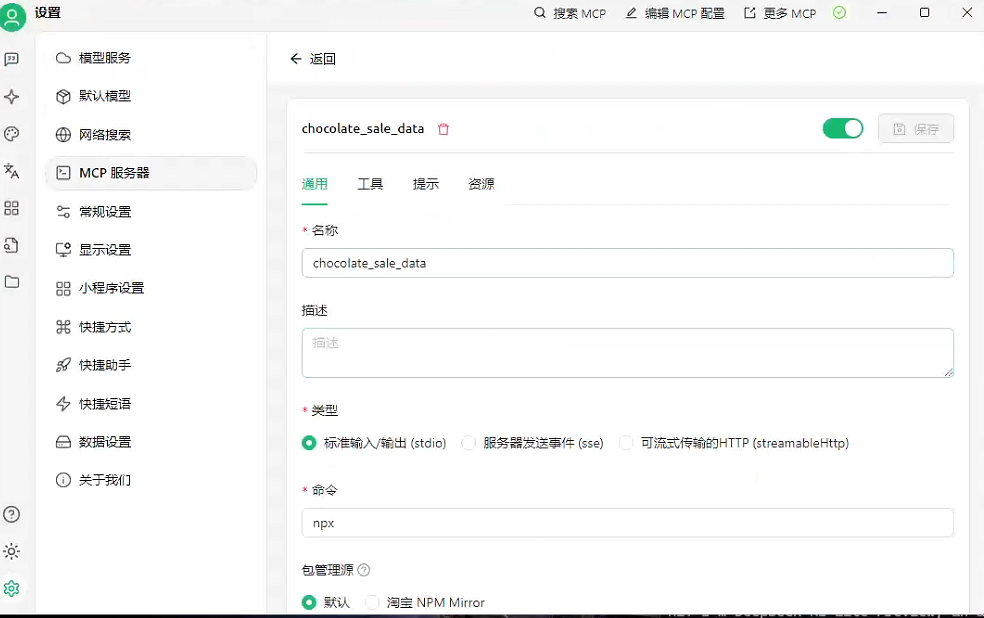
Task: Click the npx command input field
Action: coord(627,522)
